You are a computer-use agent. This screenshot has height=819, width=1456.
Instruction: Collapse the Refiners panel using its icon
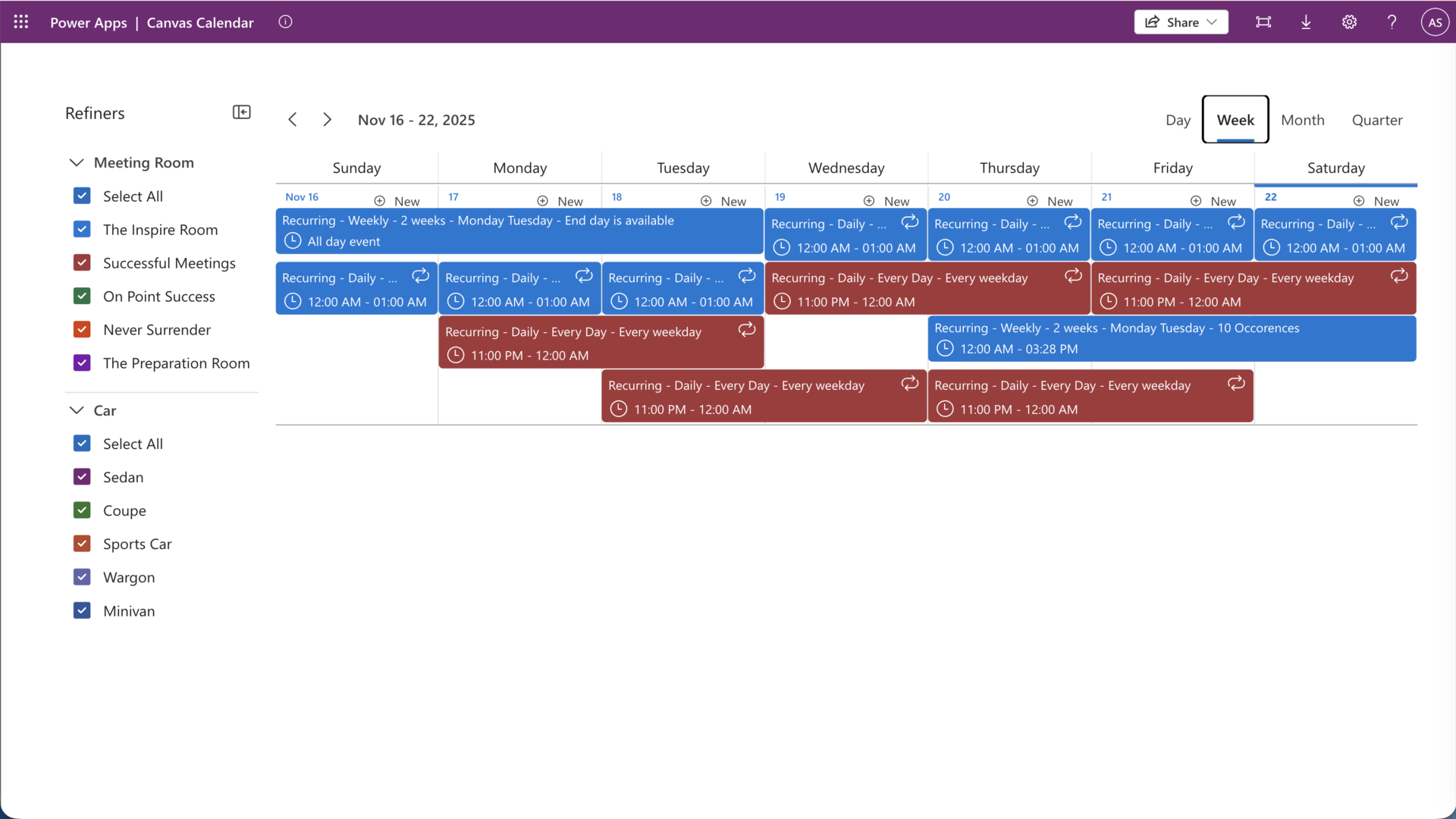(241, 112)
